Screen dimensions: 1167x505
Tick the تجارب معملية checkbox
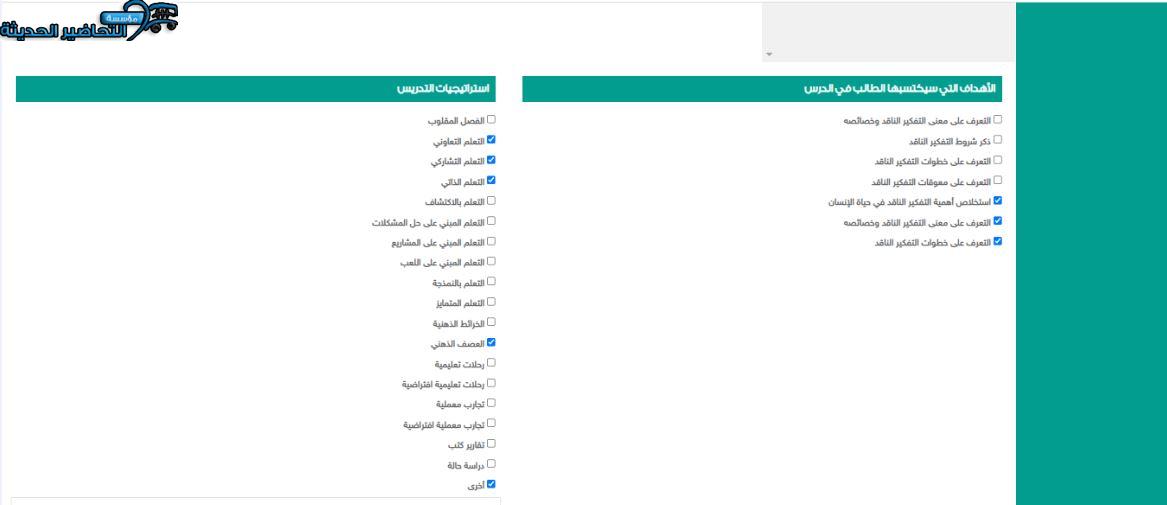491,403
